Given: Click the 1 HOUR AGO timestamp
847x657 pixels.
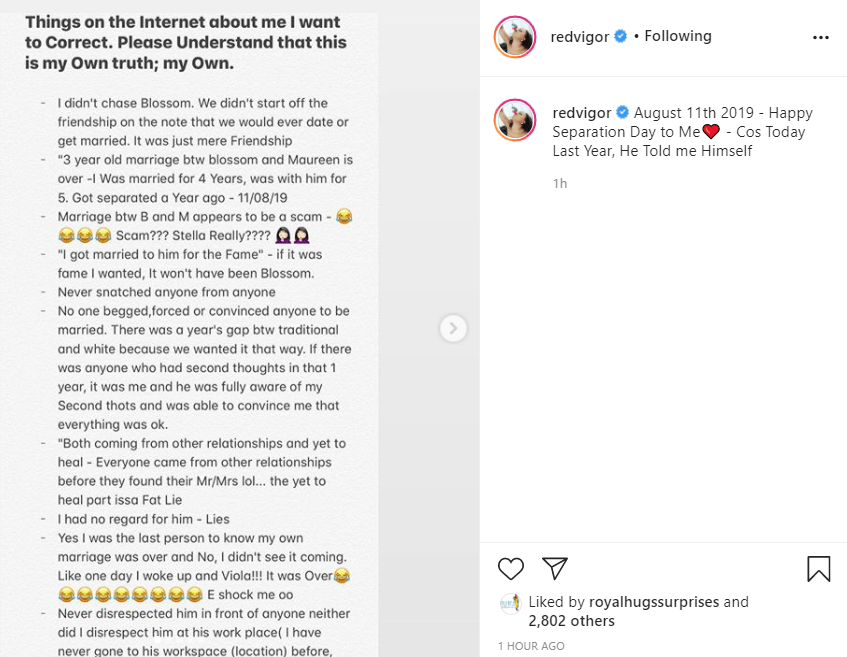Looking at the screenshot, I should pos(531,646).
